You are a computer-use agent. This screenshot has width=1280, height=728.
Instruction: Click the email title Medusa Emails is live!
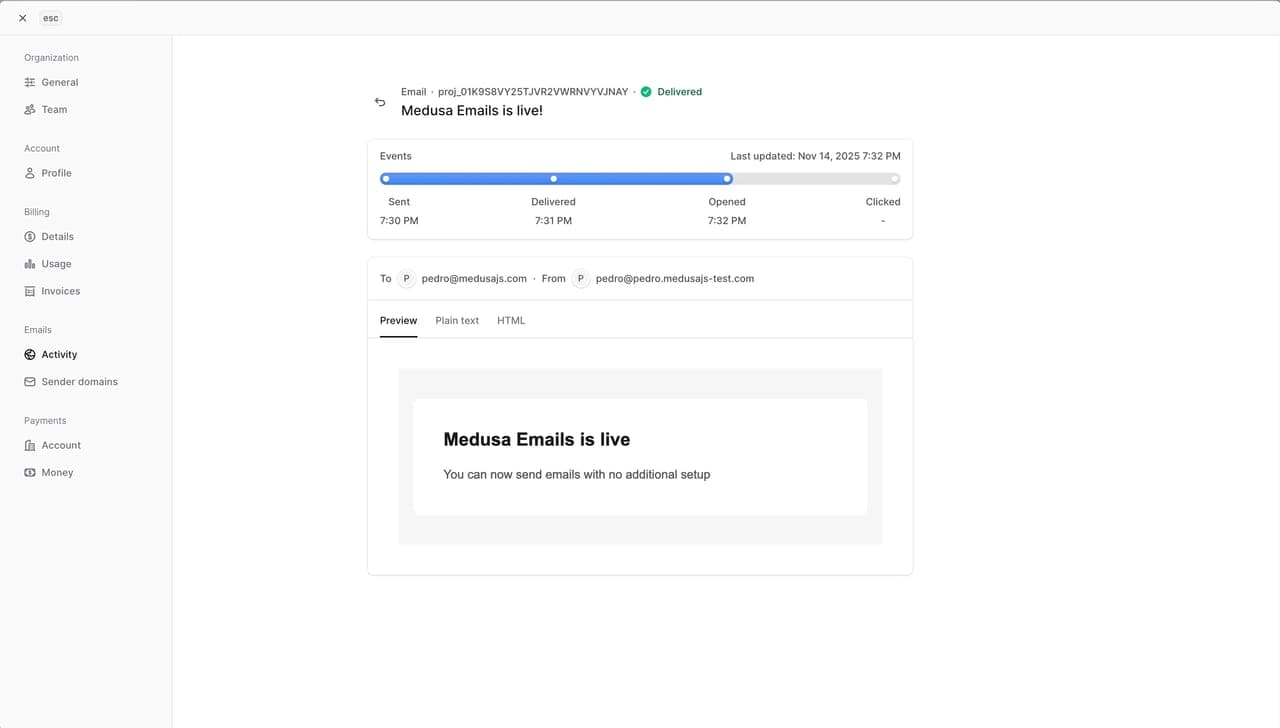(472, 110)
